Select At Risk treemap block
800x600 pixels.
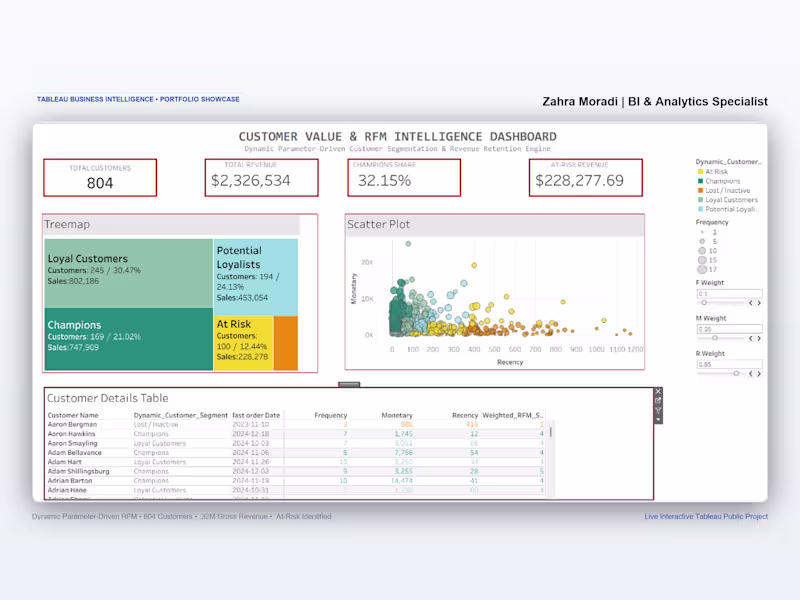(243, 343)
